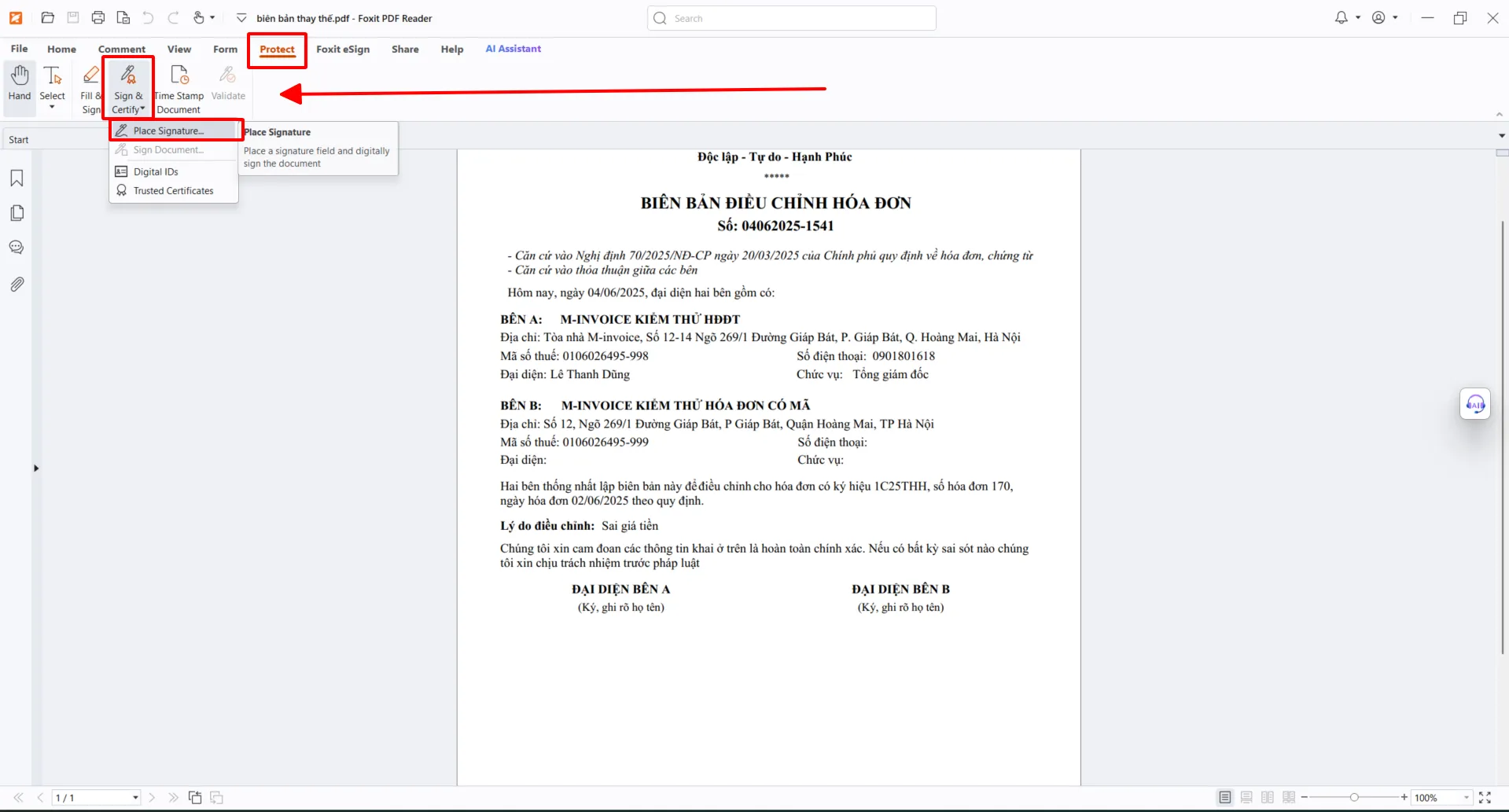Choose Place Signature from the dropdown menu
The image size is (1509, 812).
(175, 130)
